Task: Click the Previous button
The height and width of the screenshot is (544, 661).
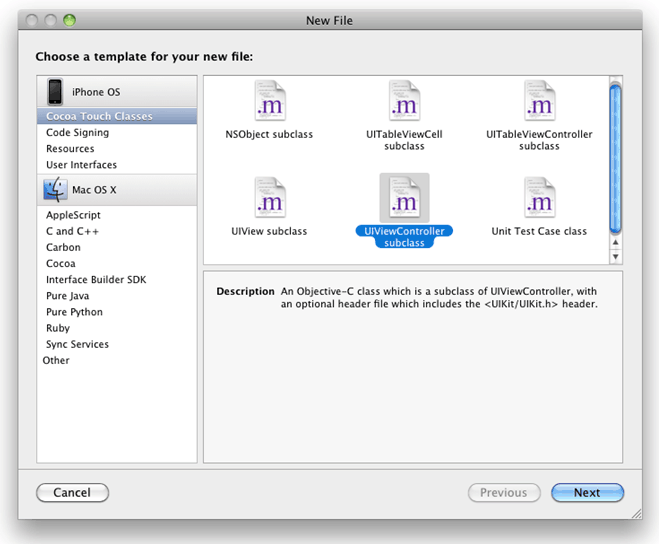Action: coord(504,493)
